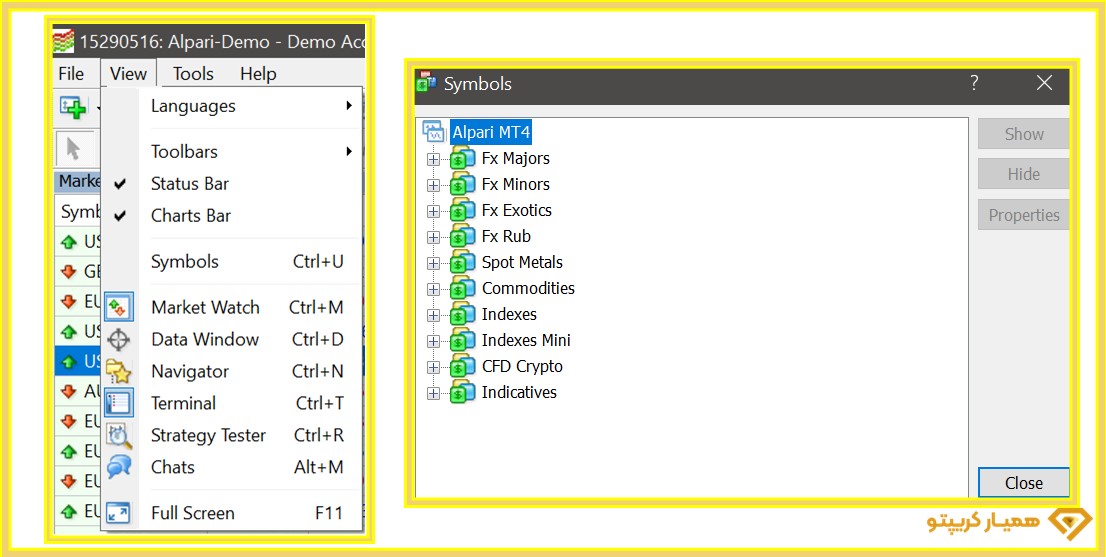This screenshot has width=1106, height=557.
Task: Click the Symbol column header in Market Watch
Action: pyautogui.click(x=78, y=212)
